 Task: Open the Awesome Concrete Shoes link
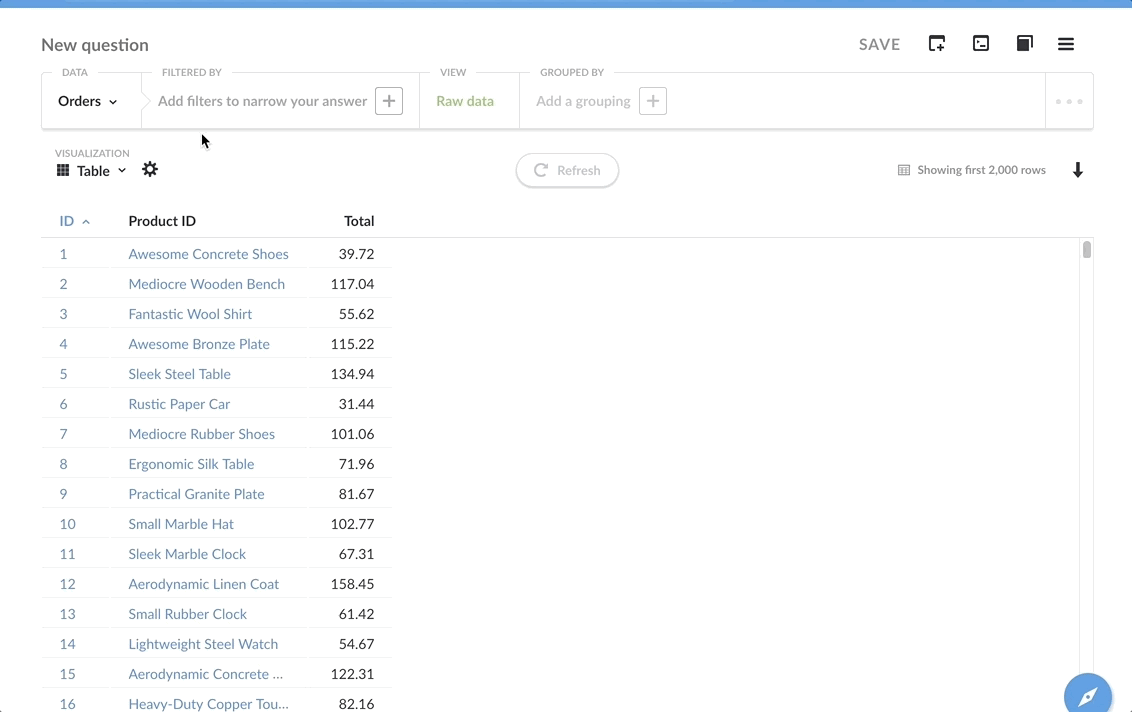coord(208,254)
